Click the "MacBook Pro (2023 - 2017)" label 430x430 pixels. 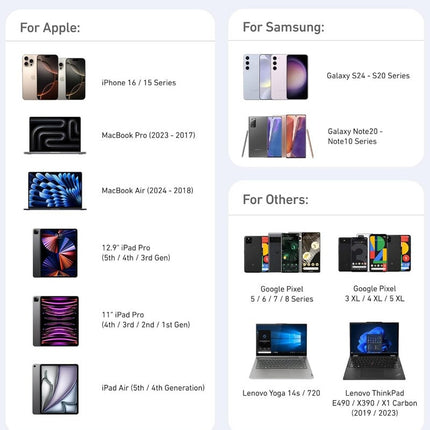(x=148, y=135)
